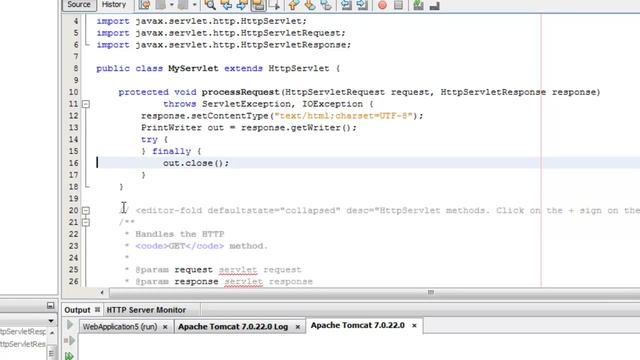Start macro recording with red circle
The height and width of the screenshot is (360, 640).
382,5
